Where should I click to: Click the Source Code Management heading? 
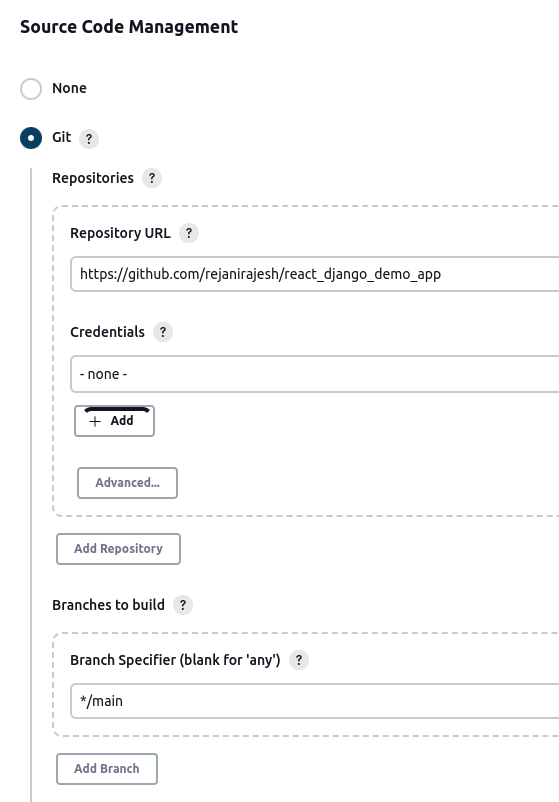coord(129,27)
